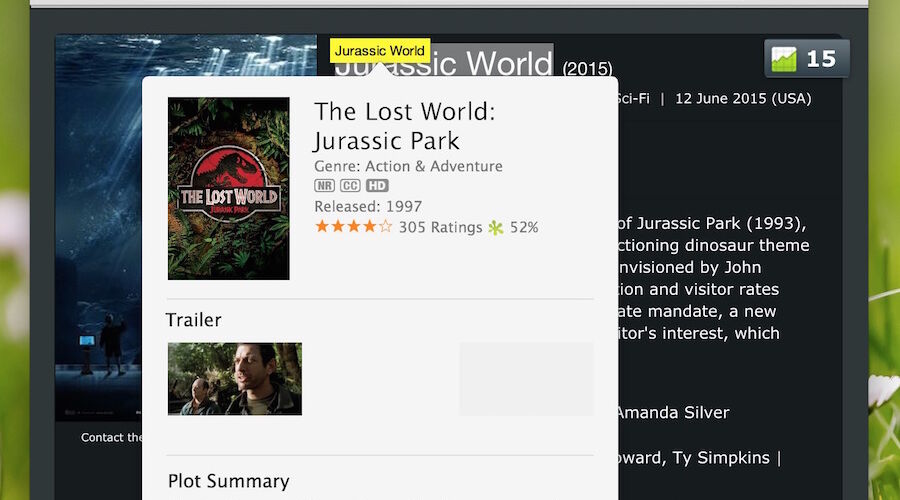Click the HD quality badge
Screen dimensions: 900x500
pyautogui.click(x=377, y=185)
